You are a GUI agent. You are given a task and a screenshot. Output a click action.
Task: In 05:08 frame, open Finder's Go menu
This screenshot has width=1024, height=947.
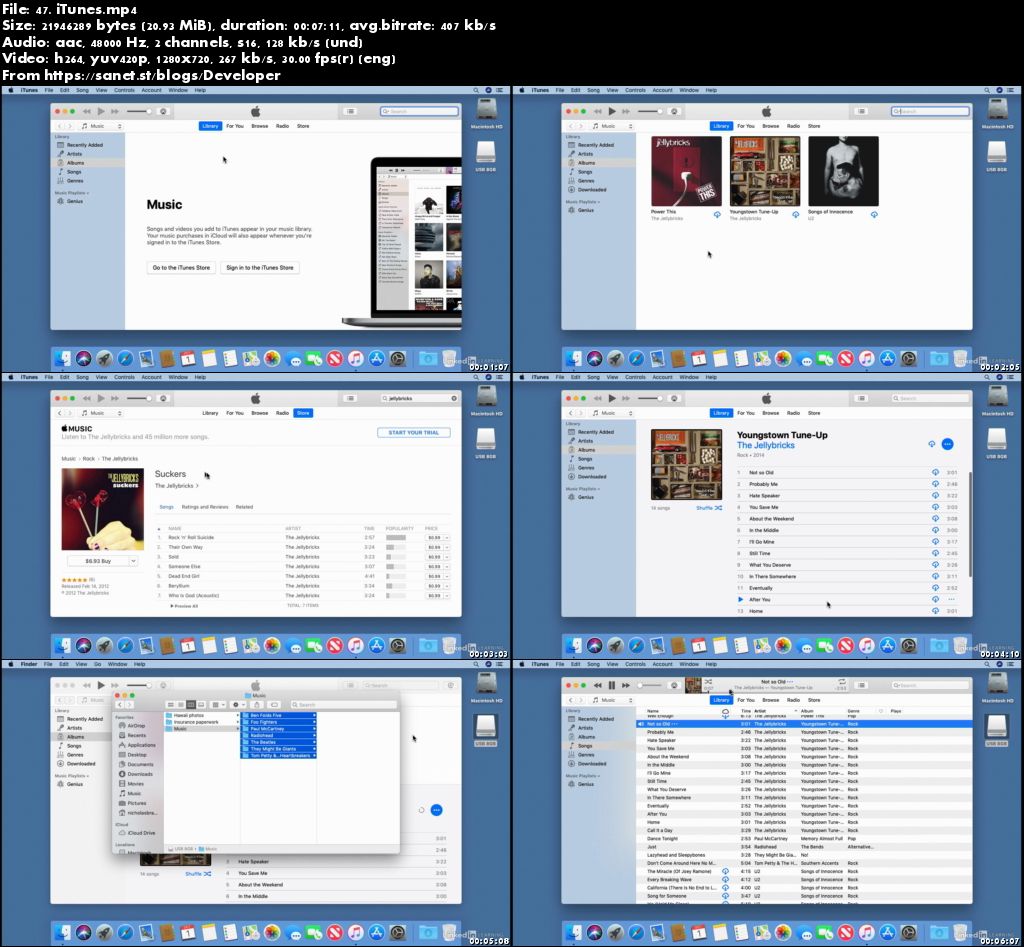pyautogui.click(x=97, y=664)
